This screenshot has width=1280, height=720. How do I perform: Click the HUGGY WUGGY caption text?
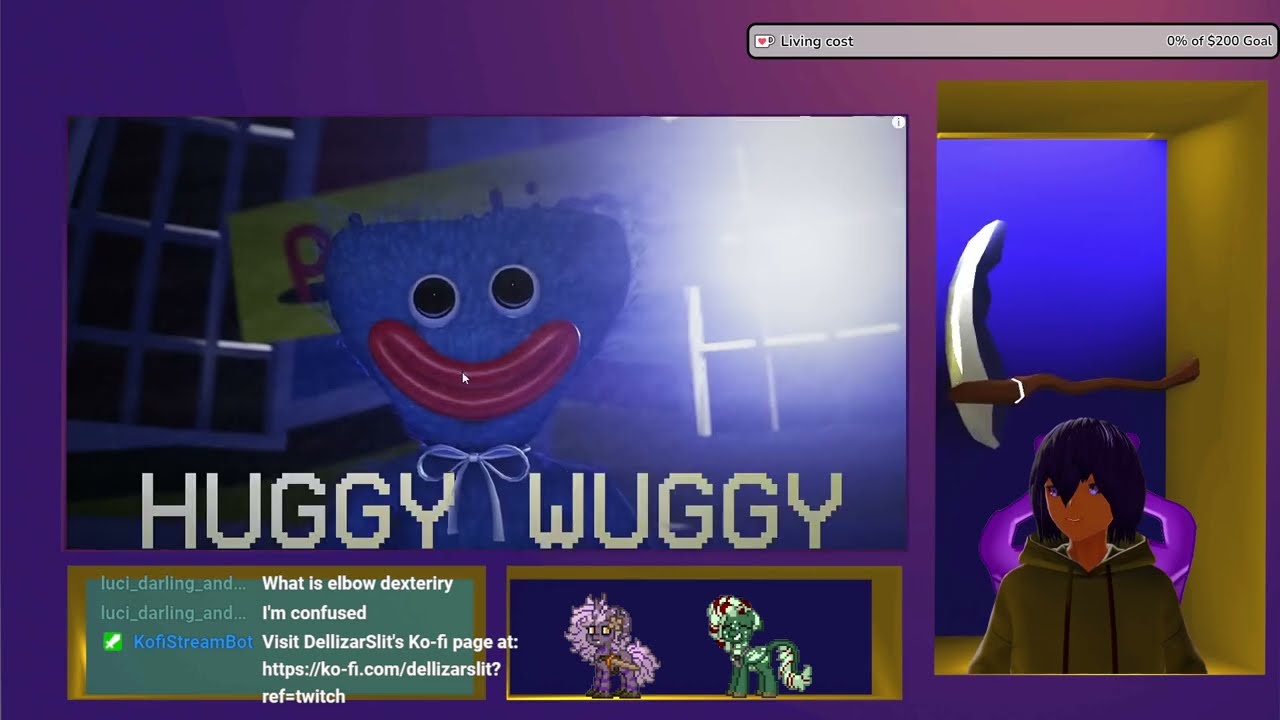[490, 510]
